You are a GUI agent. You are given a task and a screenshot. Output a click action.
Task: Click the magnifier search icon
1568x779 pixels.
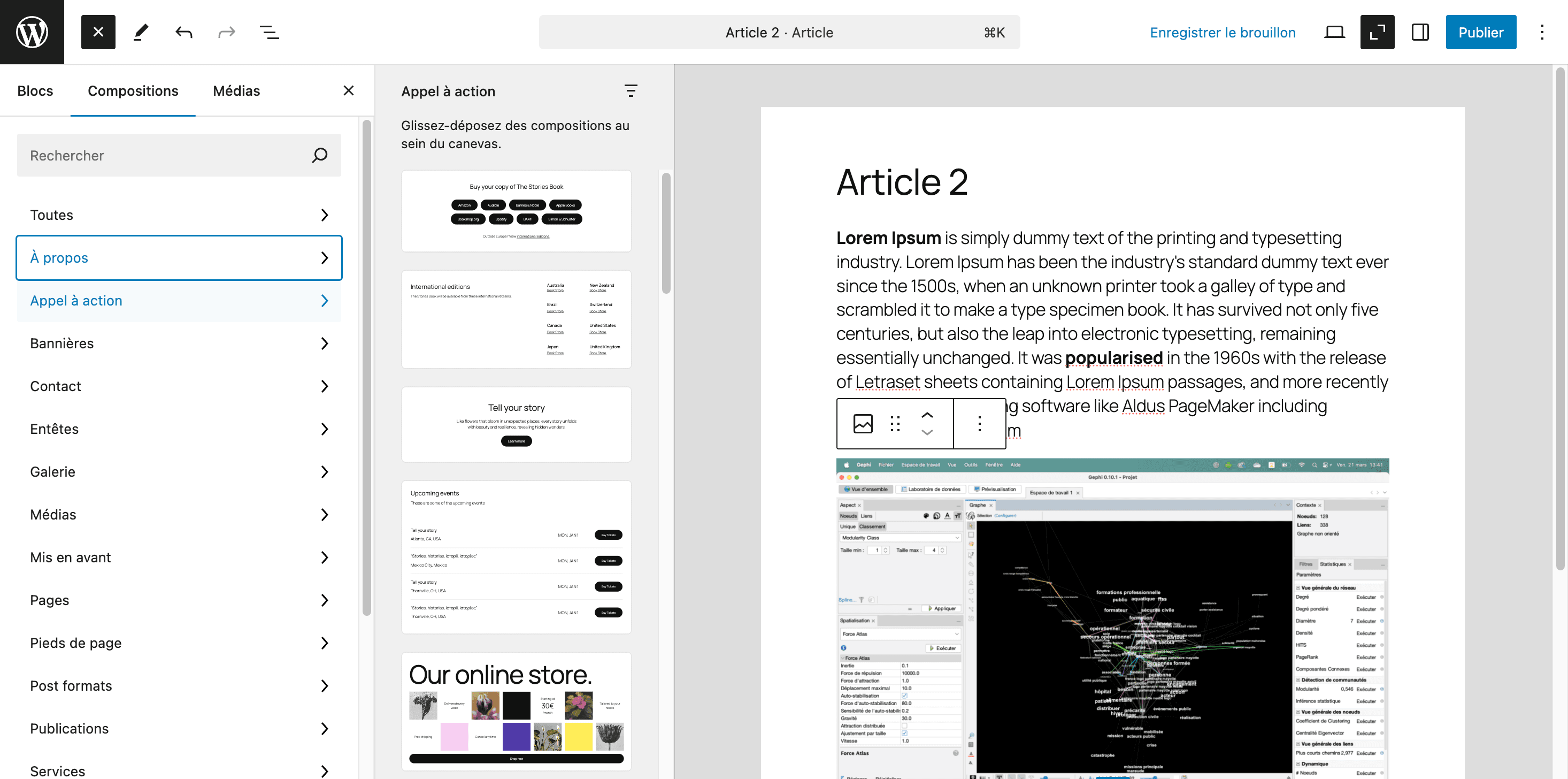[x=320, y=155]
